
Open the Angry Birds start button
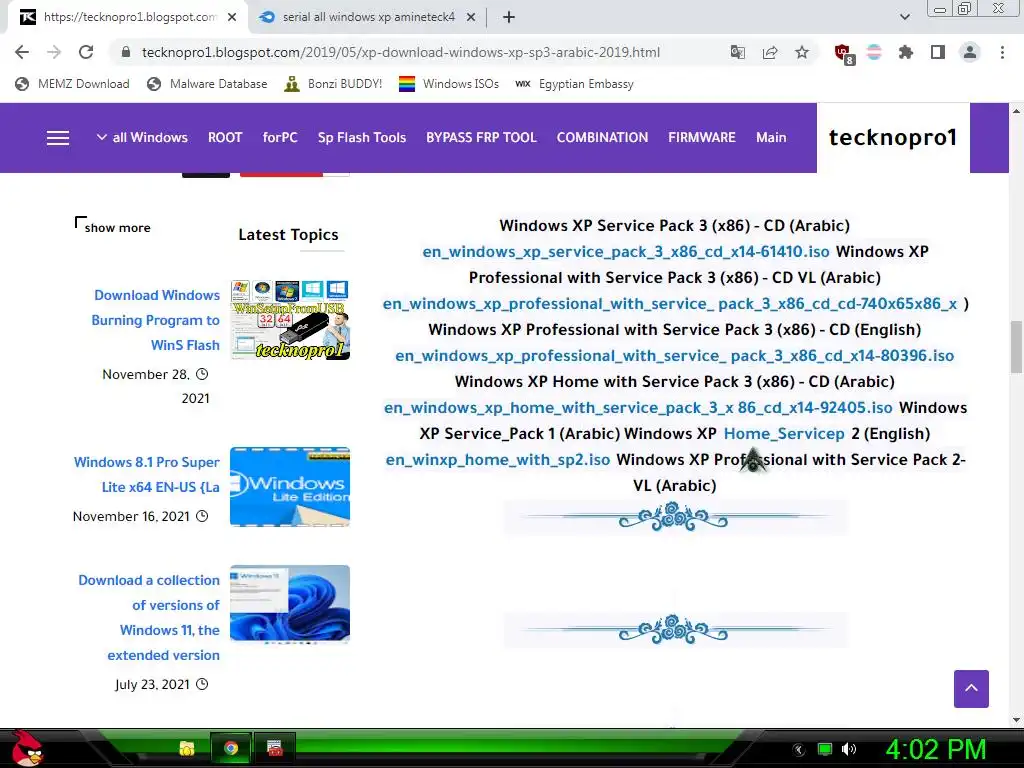pos(26,748)
